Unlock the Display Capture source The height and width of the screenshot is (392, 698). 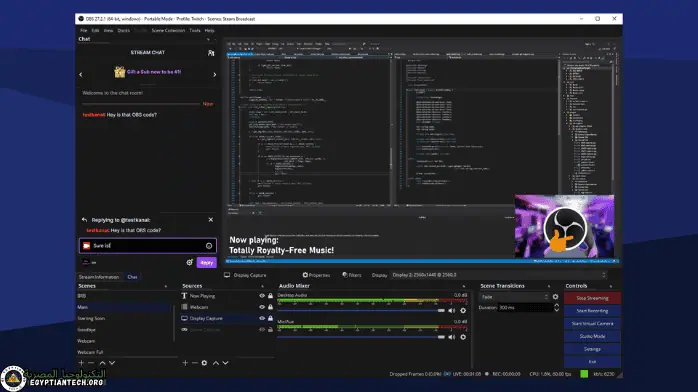tap(270, 319)
